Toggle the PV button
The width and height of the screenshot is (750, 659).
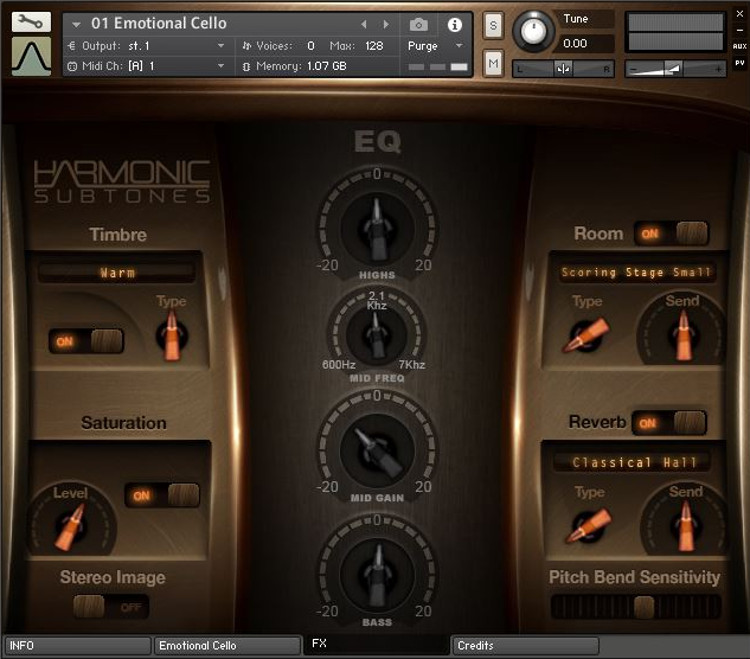click(x=739, y=63)
